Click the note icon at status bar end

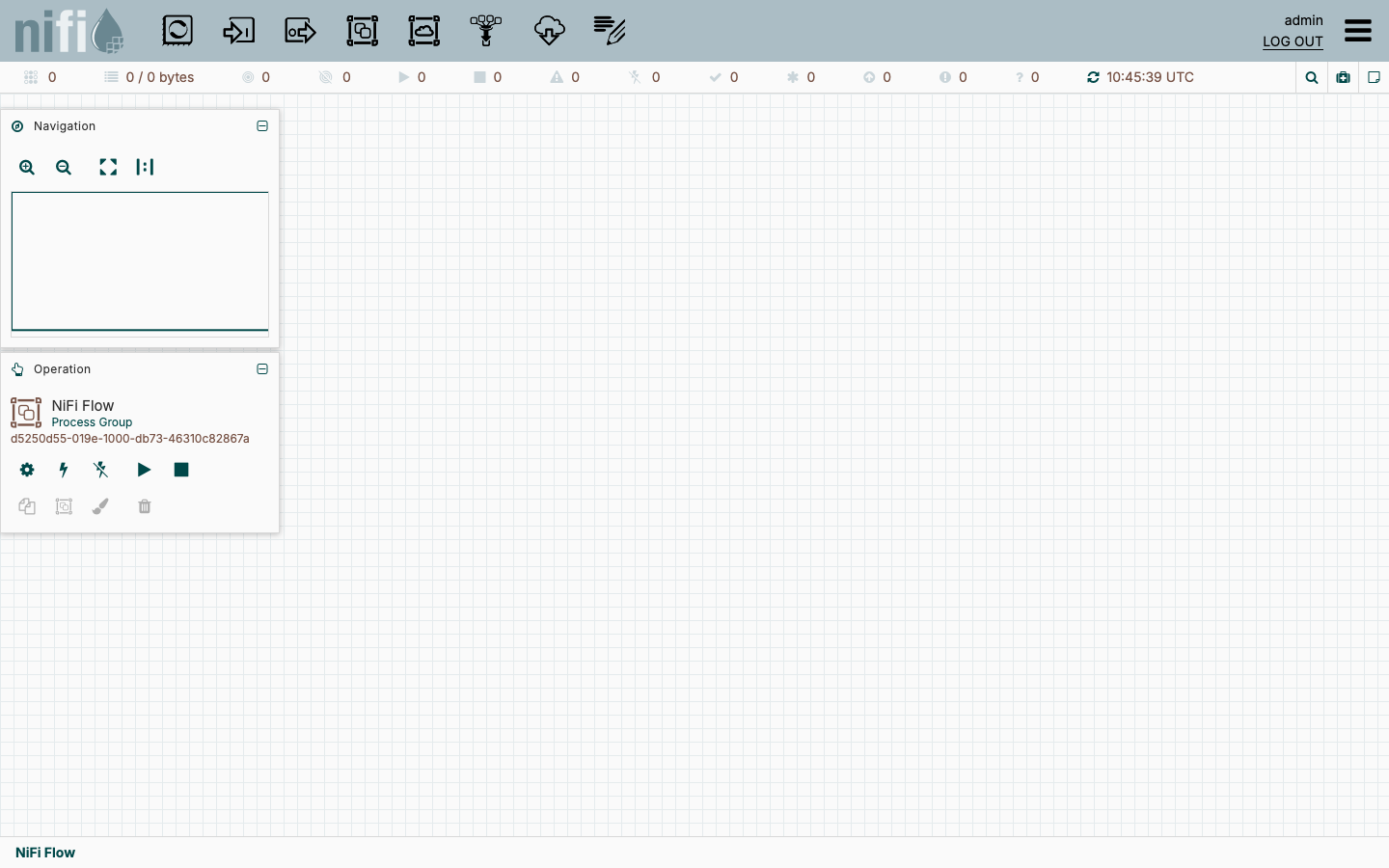1375,78
